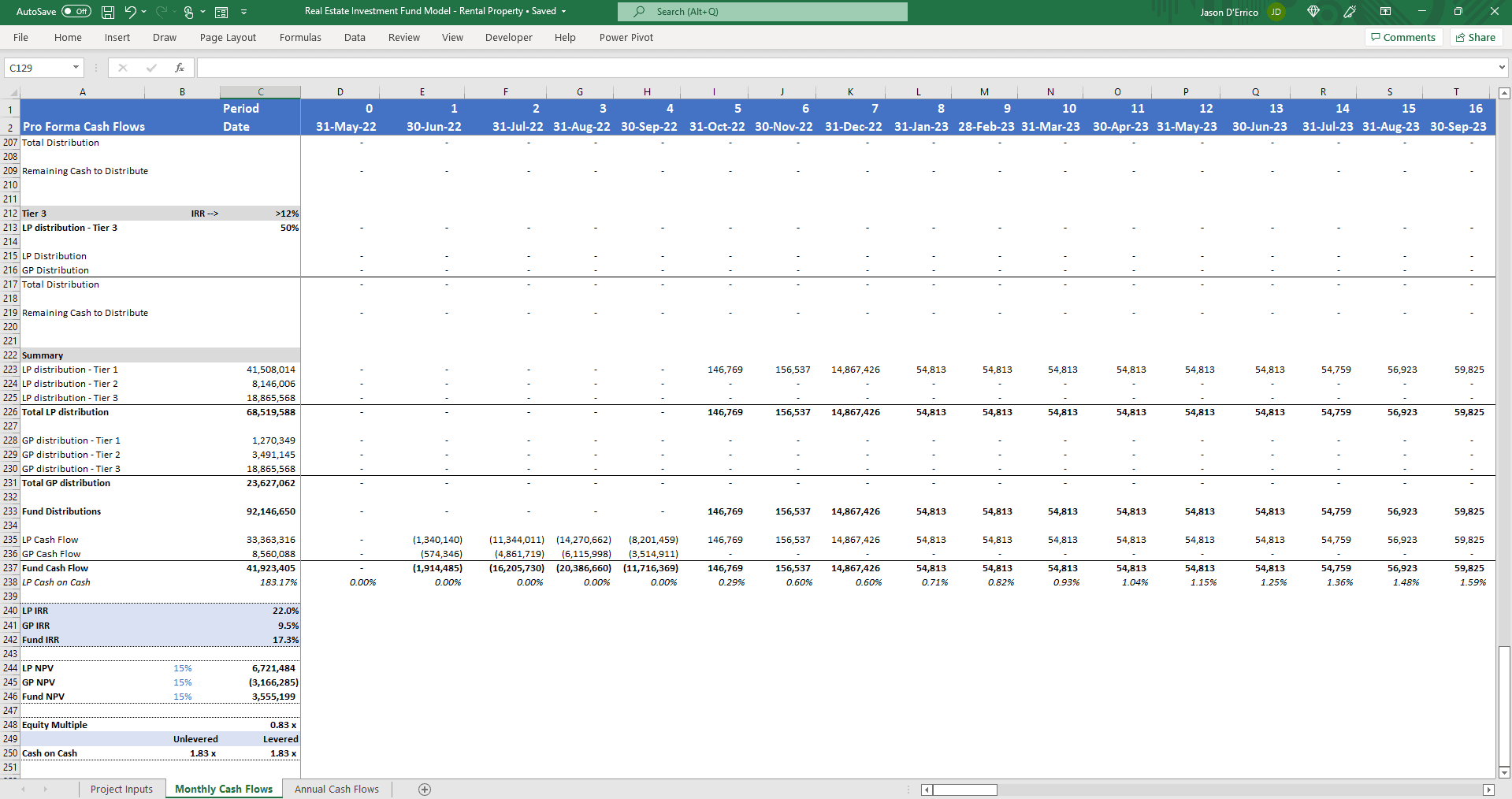This screenshot has height=799, width=1512.
Task: Open the Undo history dropdown arrow
Action: tap(144, 12)
